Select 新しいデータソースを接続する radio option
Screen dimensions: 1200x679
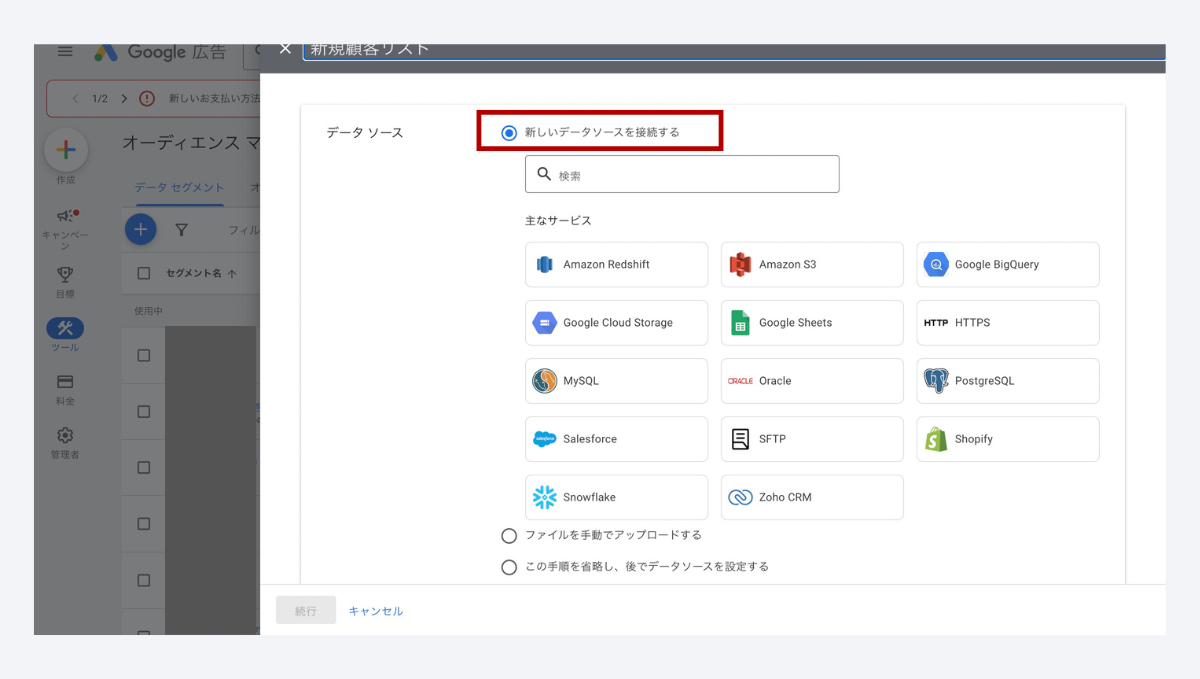509,132
